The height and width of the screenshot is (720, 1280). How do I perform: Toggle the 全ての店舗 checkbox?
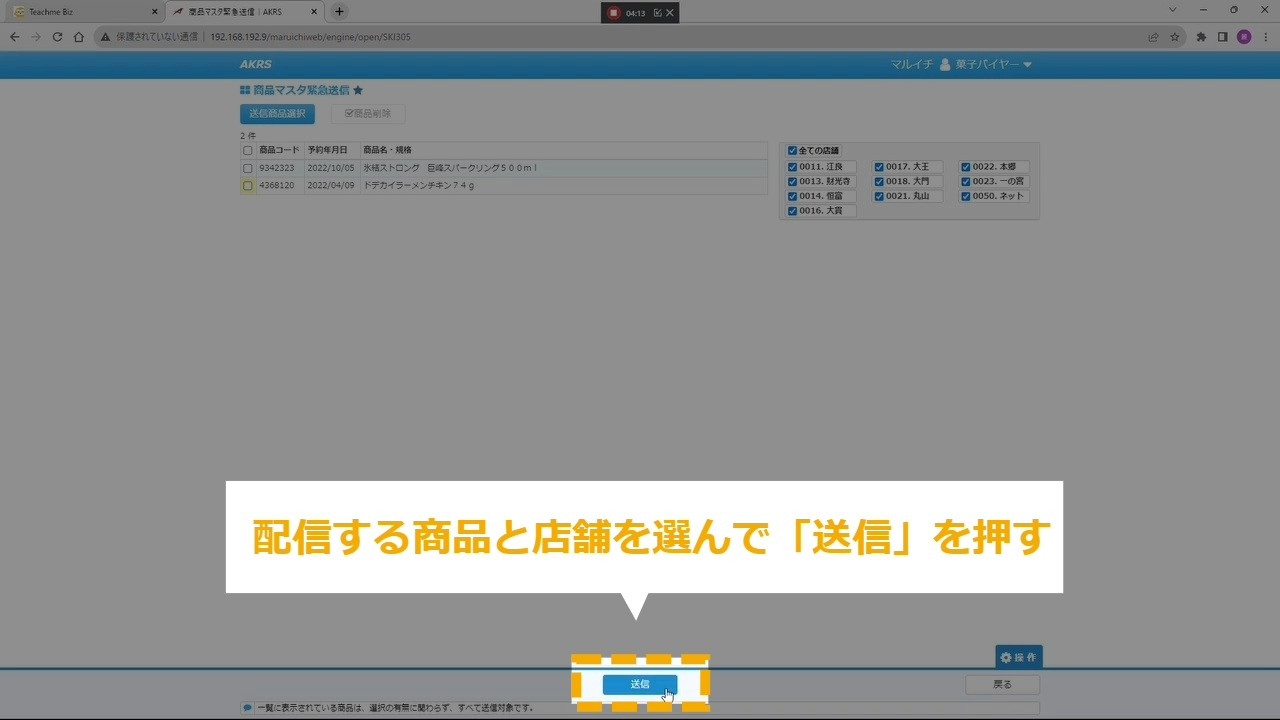(x=792, y=151)
